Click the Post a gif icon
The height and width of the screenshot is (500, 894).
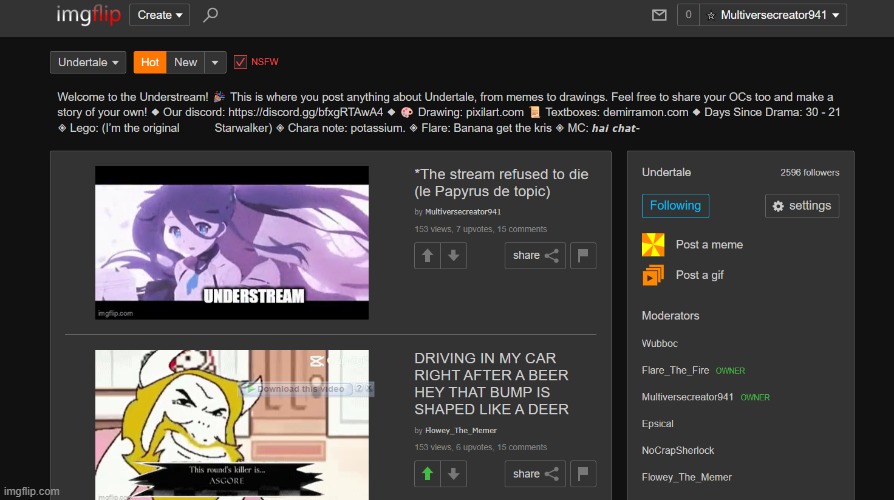pos(653,275)
